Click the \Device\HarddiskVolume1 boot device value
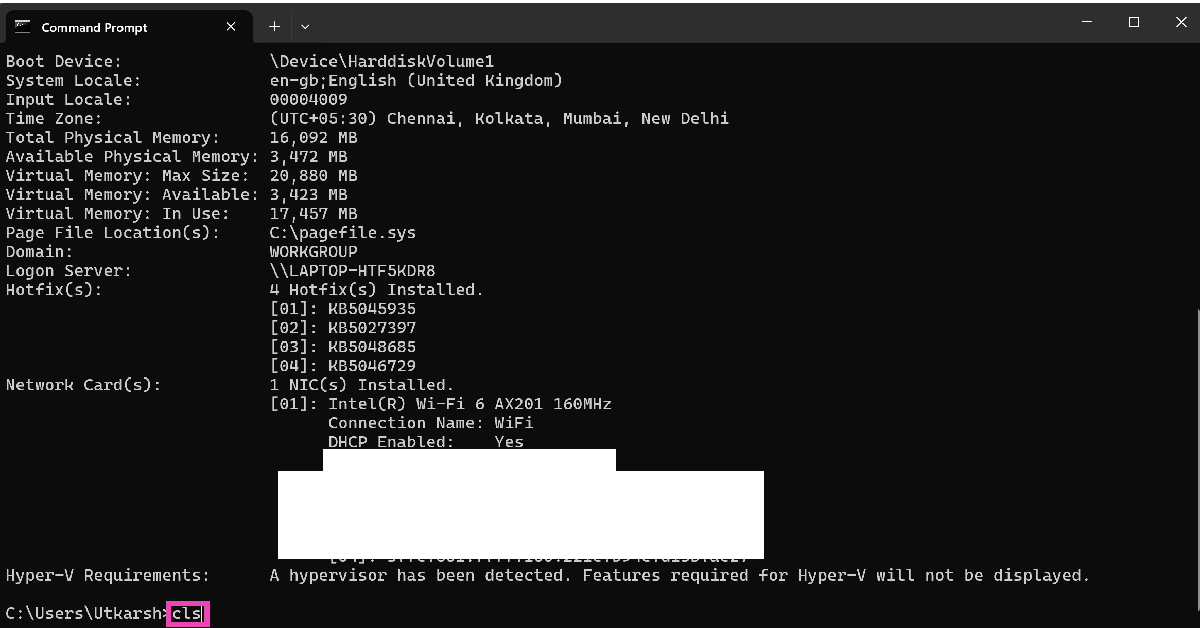This screenshot has width=1200, height=628. pyautogui.click(x=382, y=62)
